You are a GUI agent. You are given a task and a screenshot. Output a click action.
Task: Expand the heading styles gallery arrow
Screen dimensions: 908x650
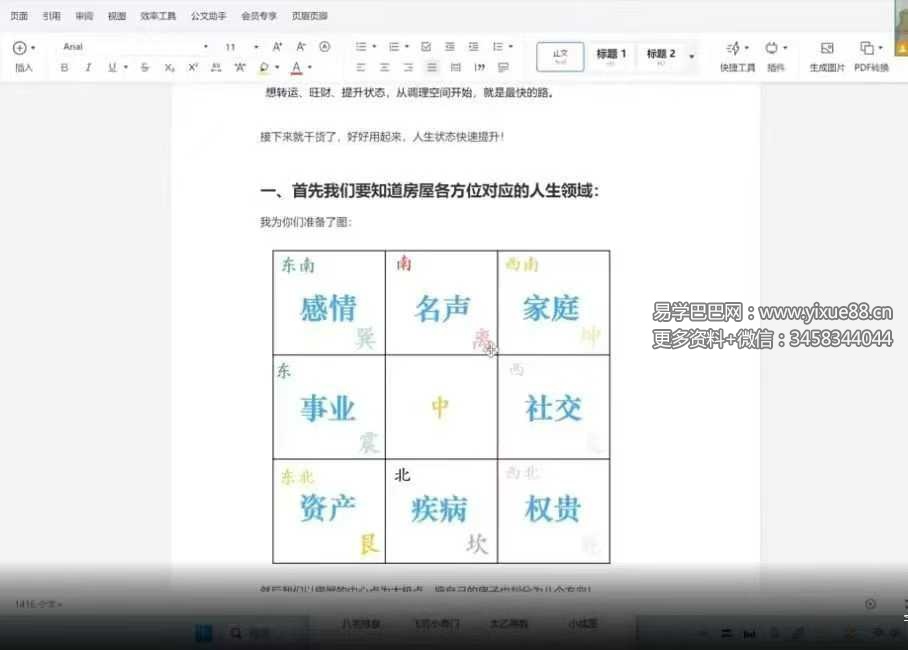(x=692, y=56)
